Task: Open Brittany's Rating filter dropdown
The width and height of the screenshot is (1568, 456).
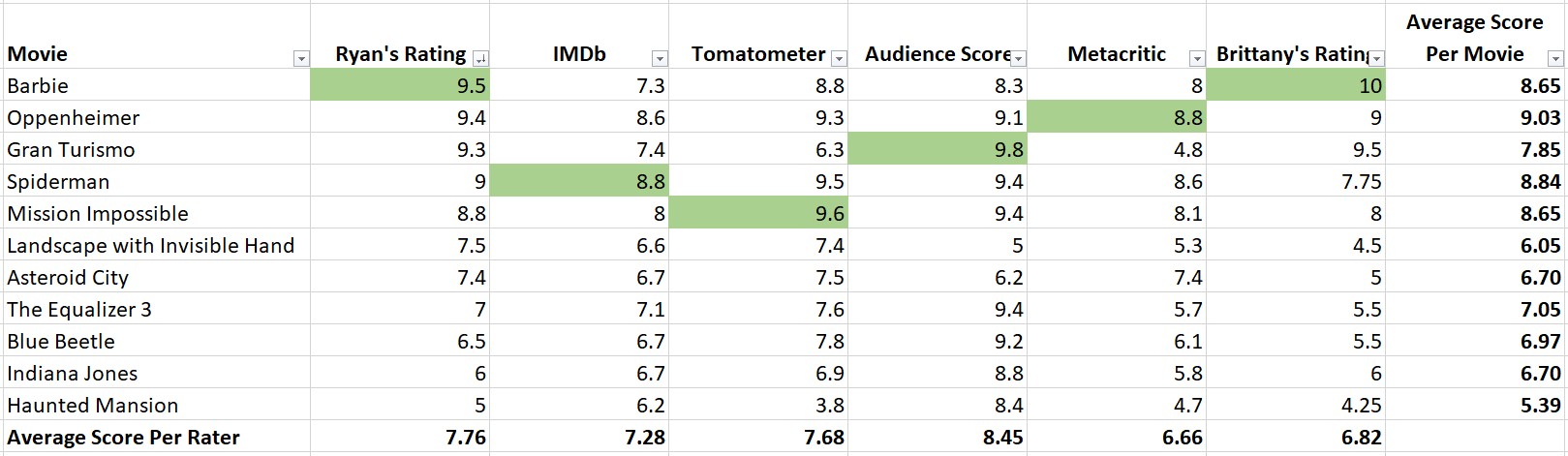Action: (1376, 59)
